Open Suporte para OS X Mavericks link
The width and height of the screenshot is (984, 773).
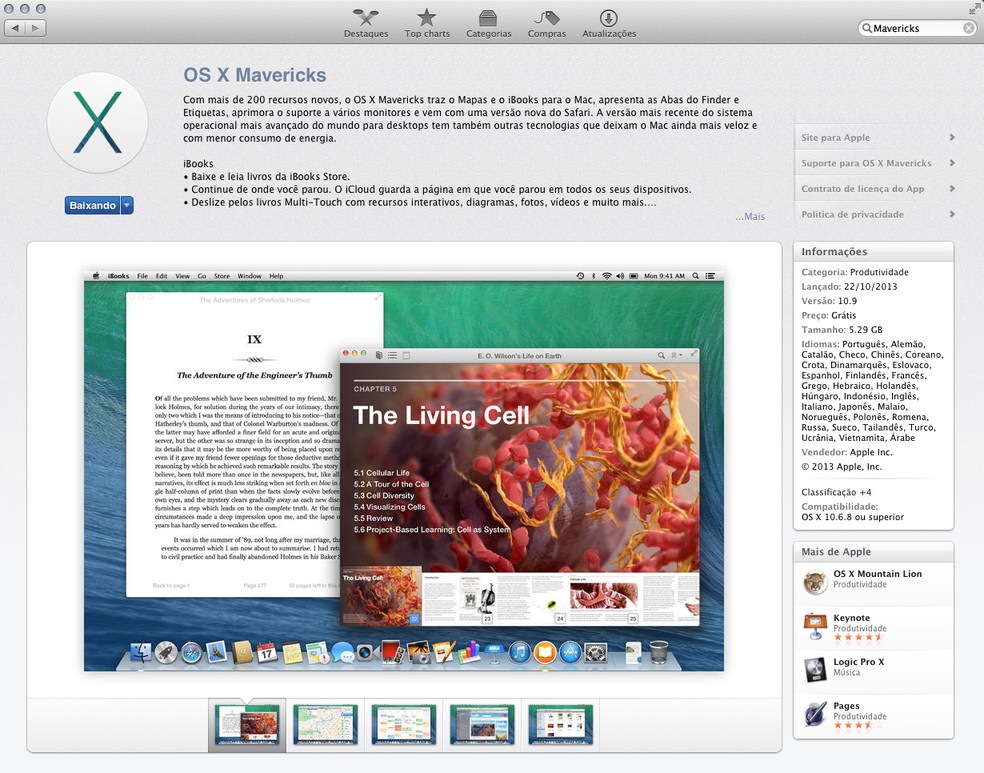866,163
